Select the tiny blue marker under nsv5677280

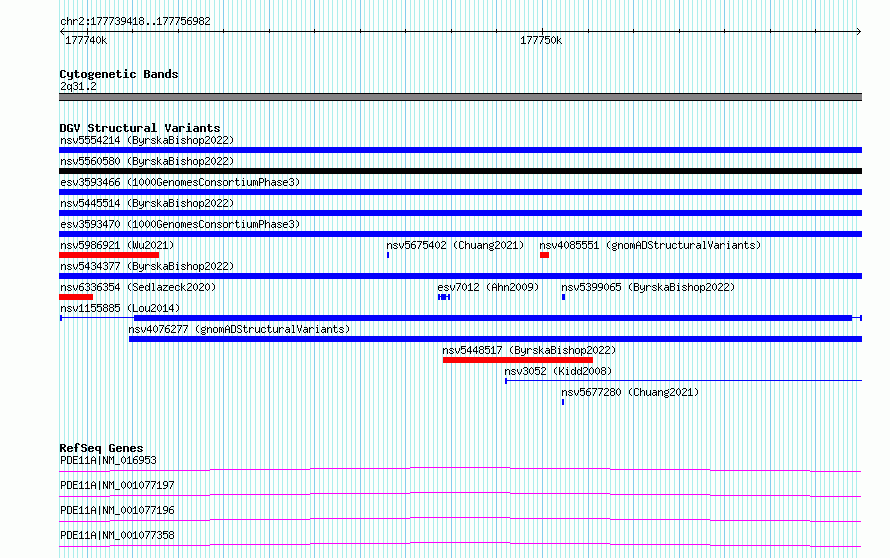pyautogui.click(x=563, y=402)
